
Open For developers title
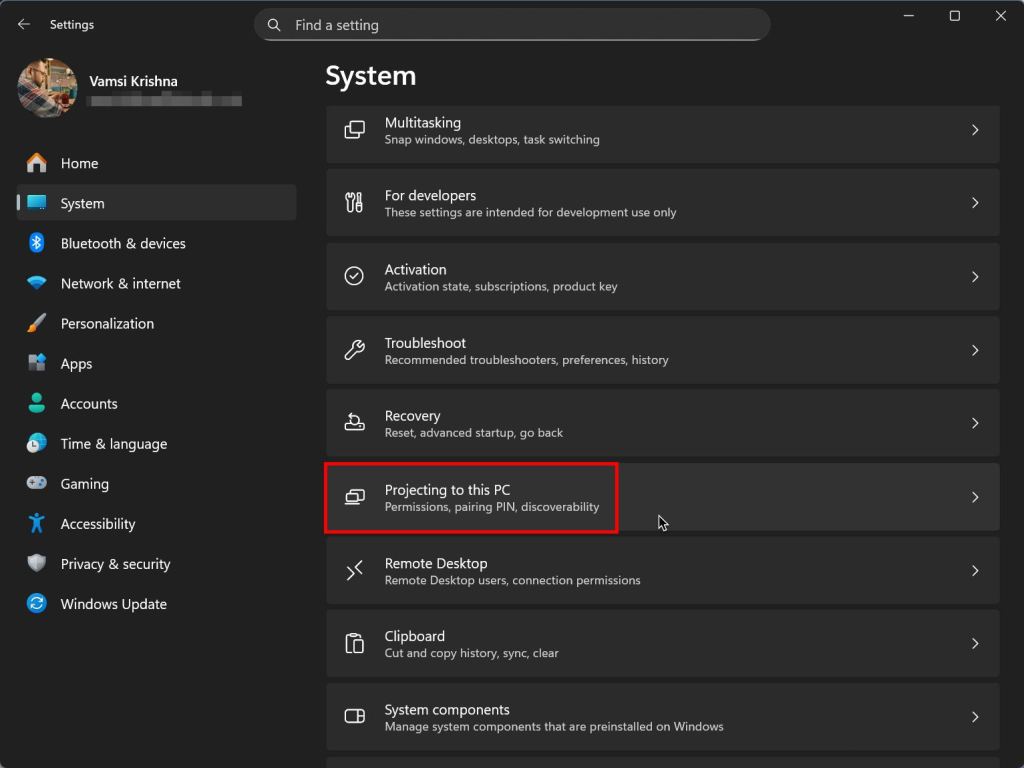click(x=430, y=195)
